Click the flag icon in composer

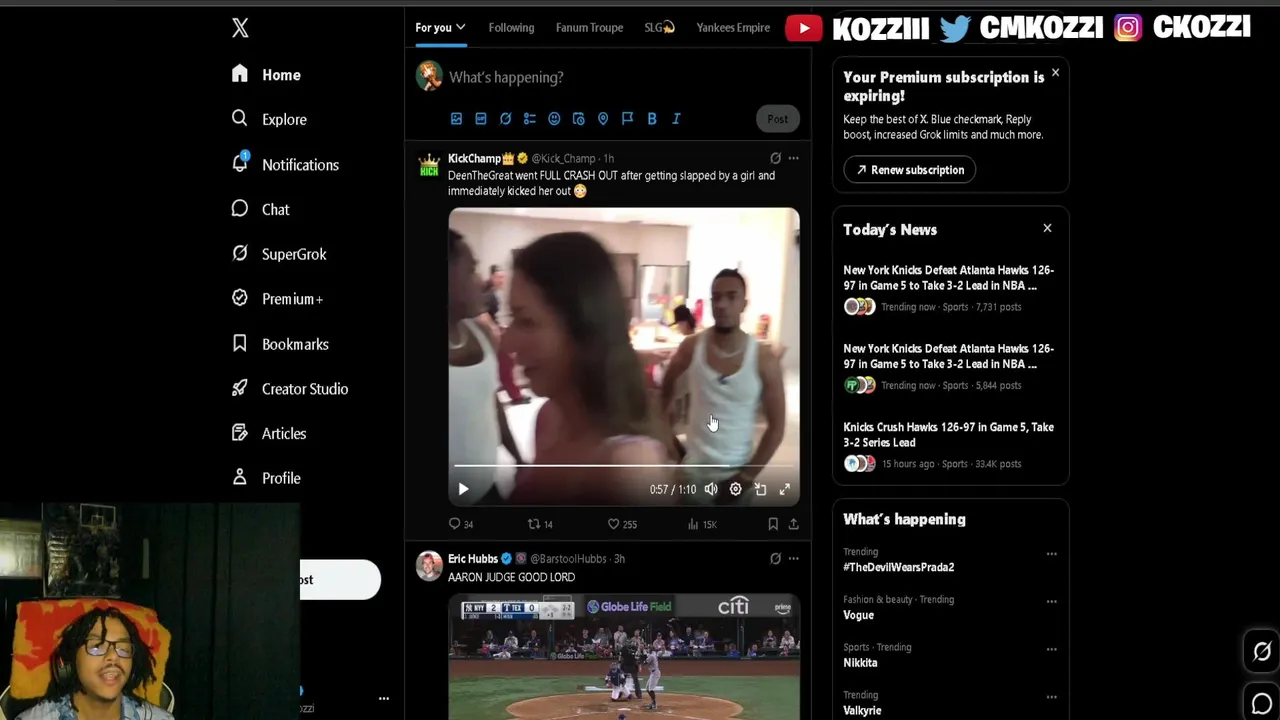[x=627, y=119]
